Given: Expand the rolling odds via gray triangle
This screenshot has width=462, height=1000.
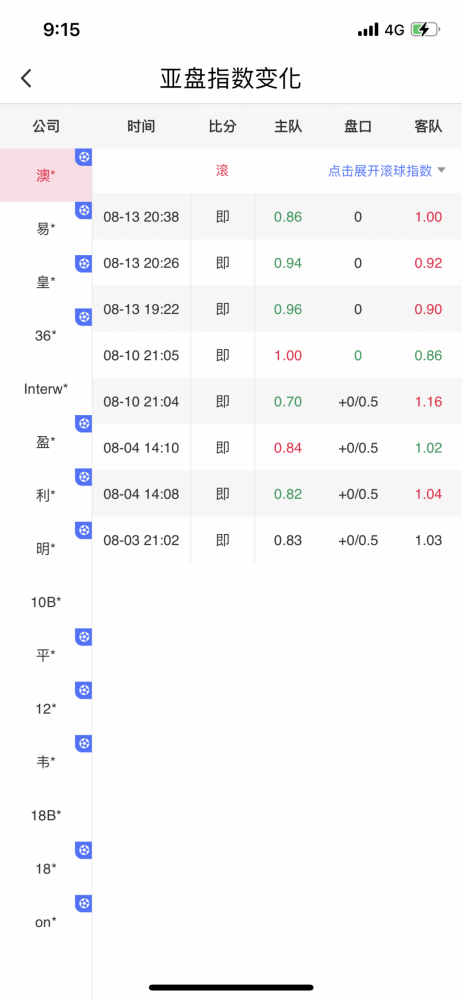Looking at the screenshot, I should 441,170.
